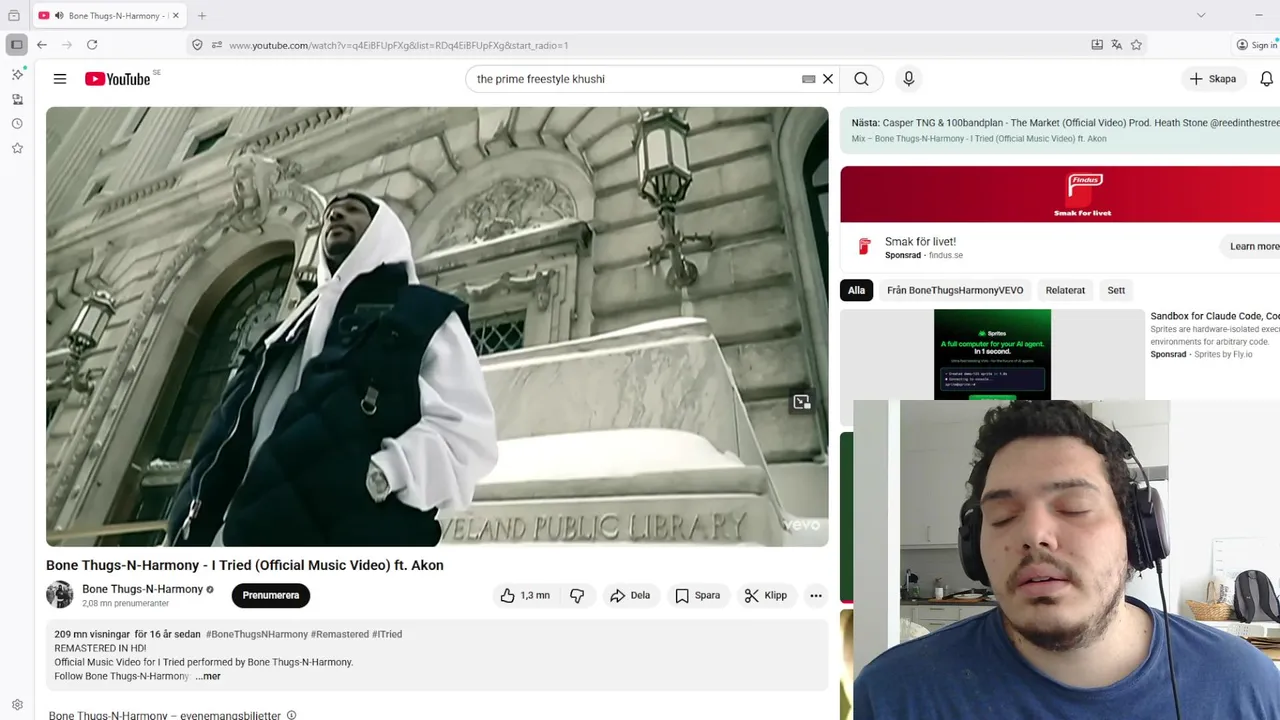The width and height of the screenshot is (1280, 720).
Task: Open Sprites sandbox ad thumbnail
Action: pyautogui.click(x=992, y=354)
